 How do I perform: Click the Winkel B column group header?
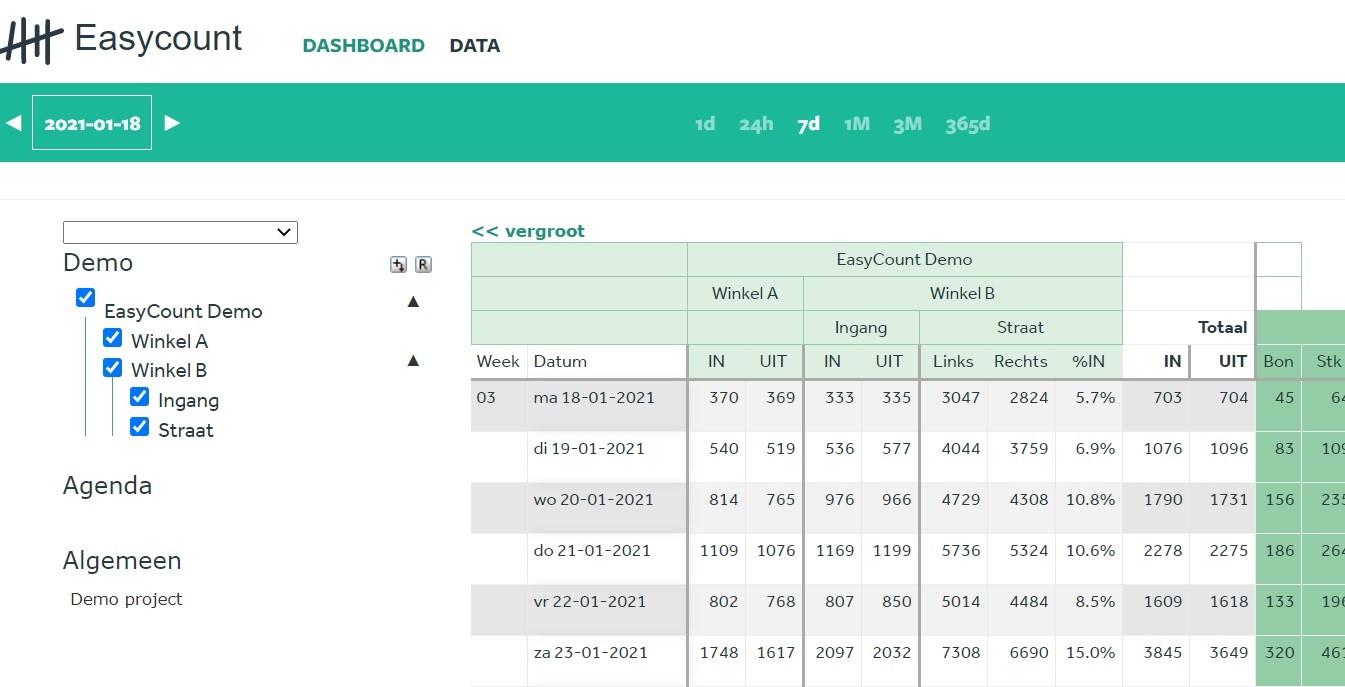tap(962, 294)
